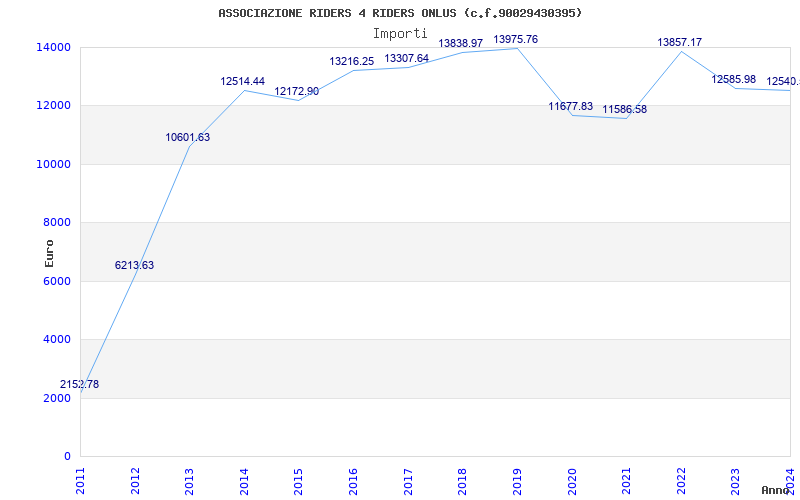Click the 4000 y-axis tick label

click(x=57, y=339)
